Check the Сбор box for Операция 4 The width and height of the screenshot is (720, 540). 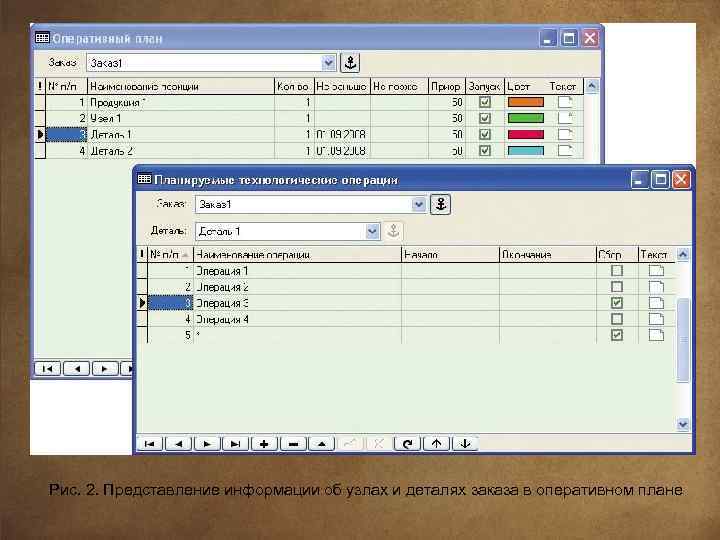[617, 319]
